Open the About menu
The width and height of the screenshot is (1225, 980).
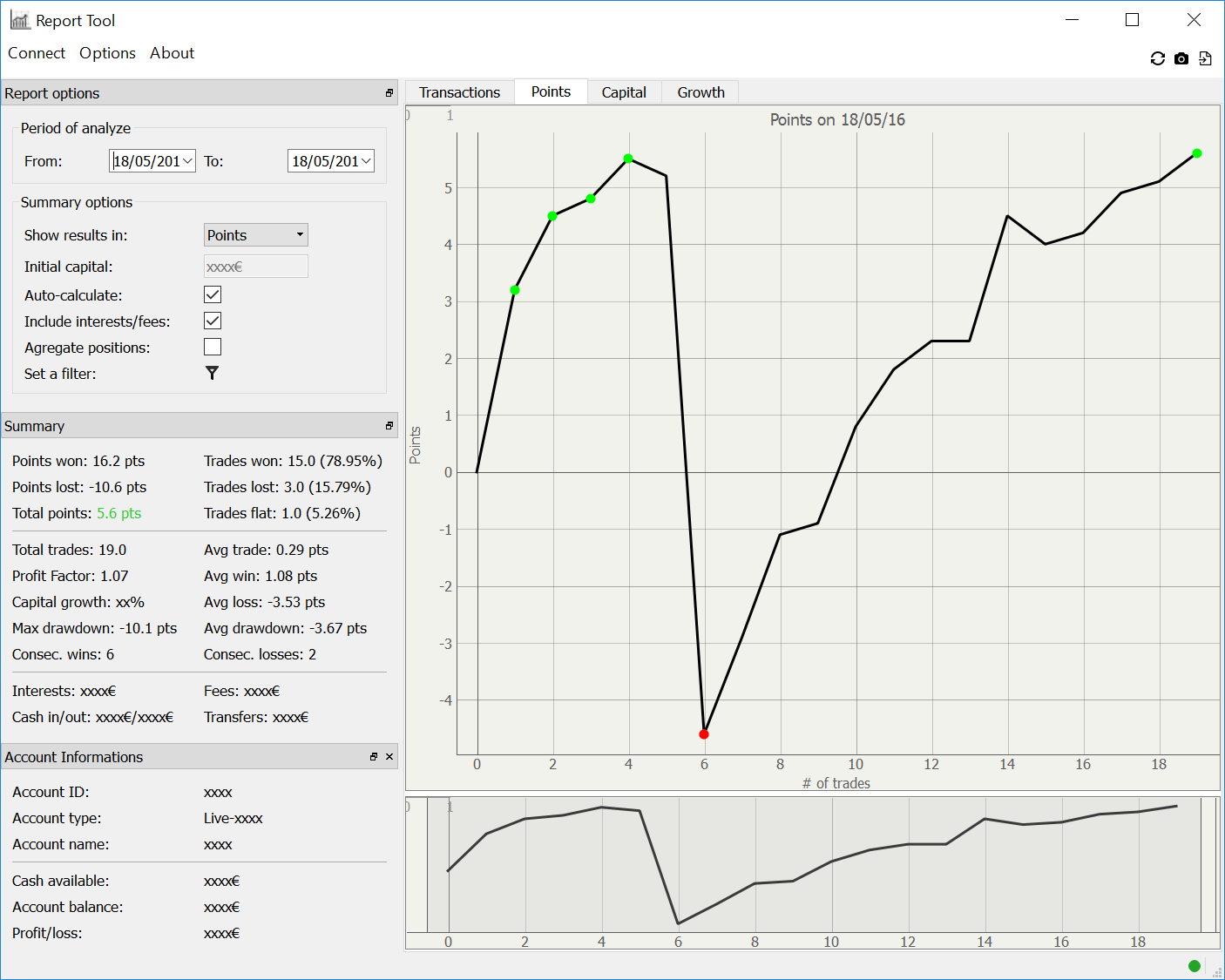click(x=172, y=53)
